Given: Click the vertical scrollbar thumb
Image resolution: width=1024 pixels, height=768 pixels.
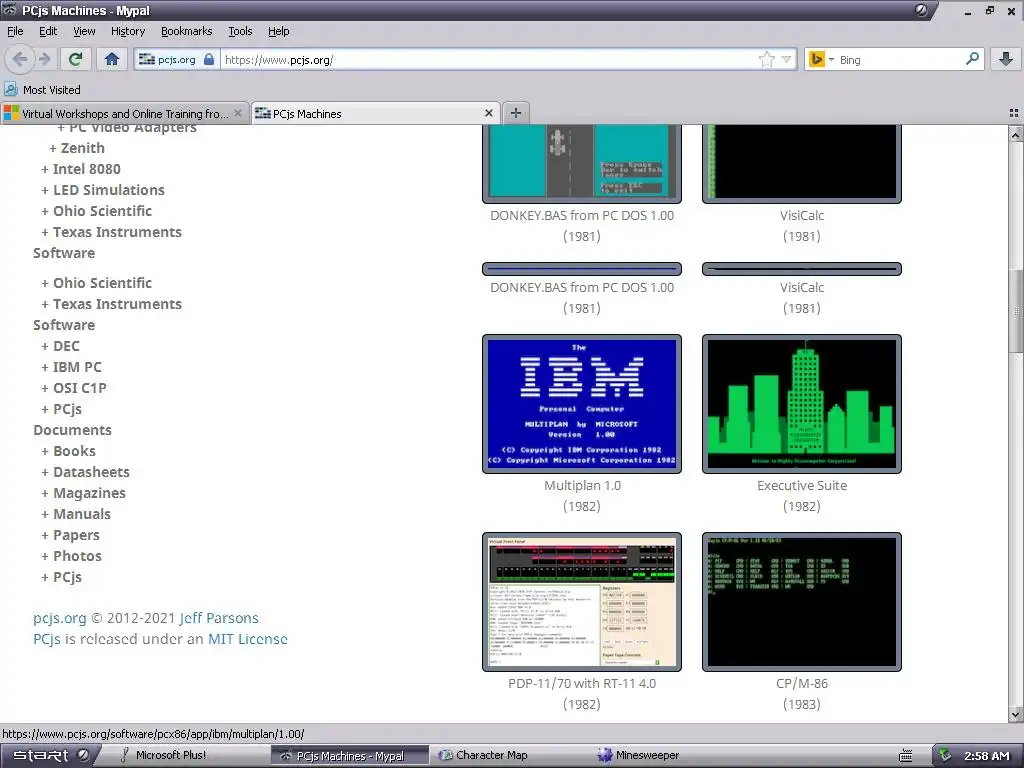Looking at the screenshot, I should pos(1016,310).
